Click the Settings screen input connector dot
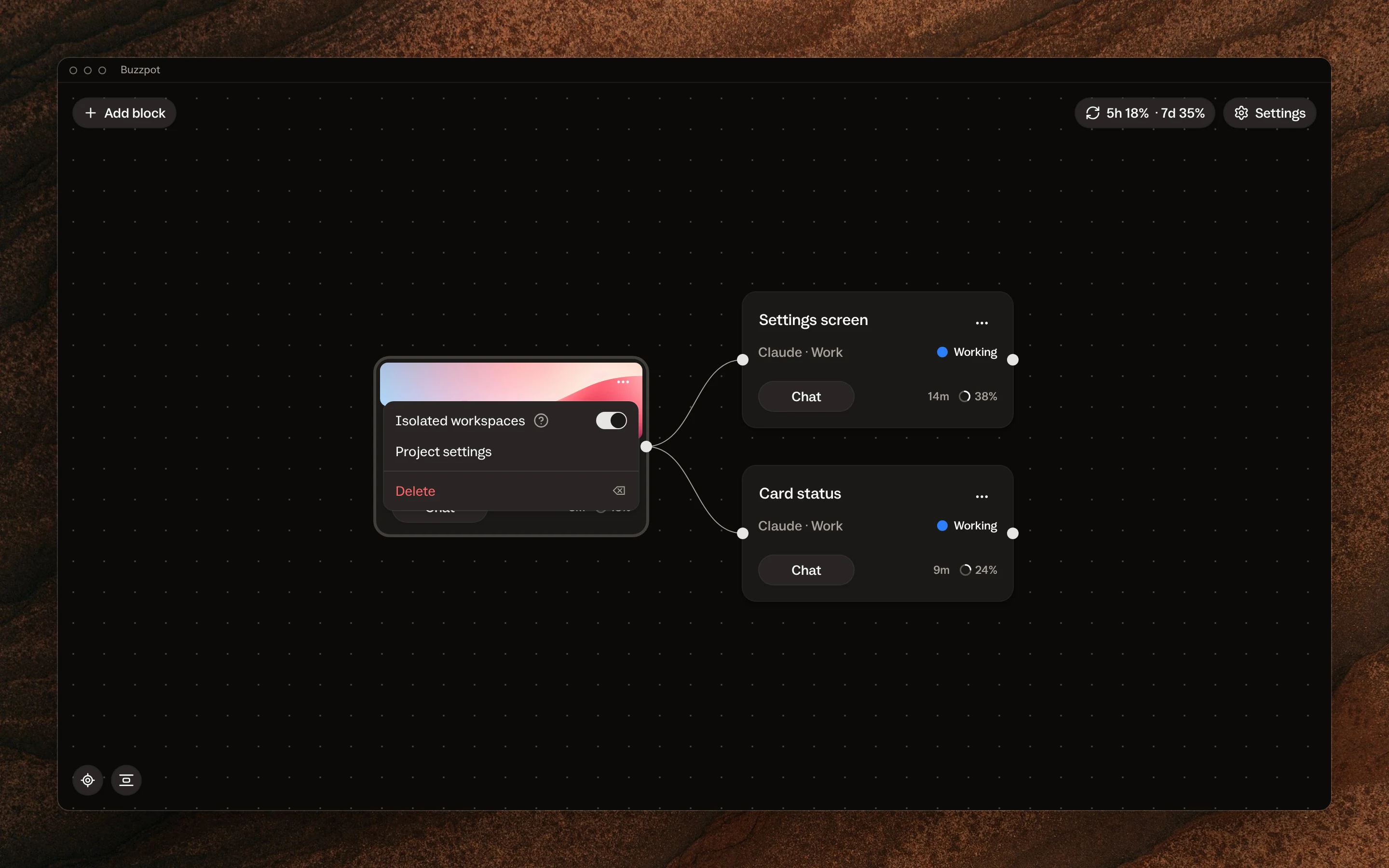 (743, 360)
